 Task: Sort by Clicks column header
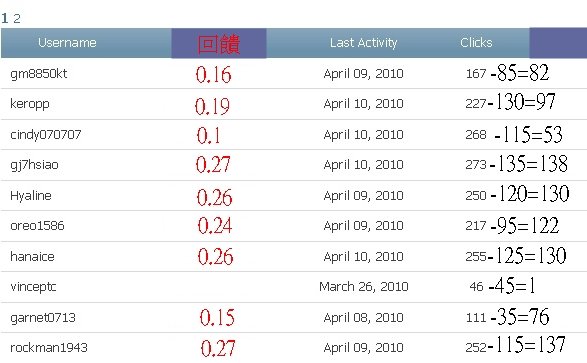pyautogui.click(x=476, y=43)
